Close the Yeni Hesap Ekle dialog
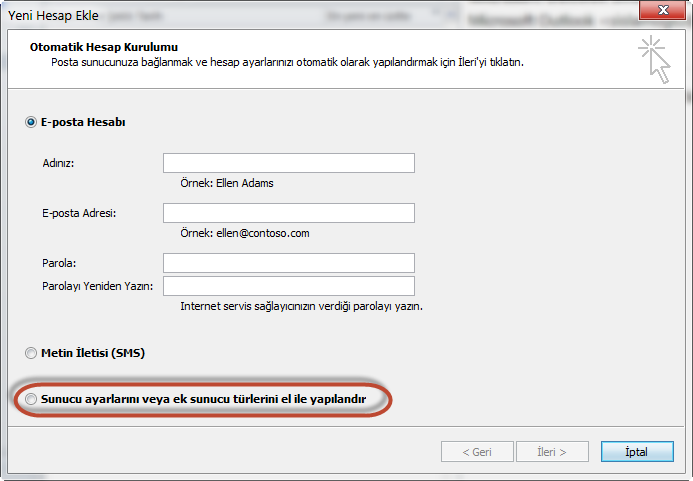 pos(662,10)
